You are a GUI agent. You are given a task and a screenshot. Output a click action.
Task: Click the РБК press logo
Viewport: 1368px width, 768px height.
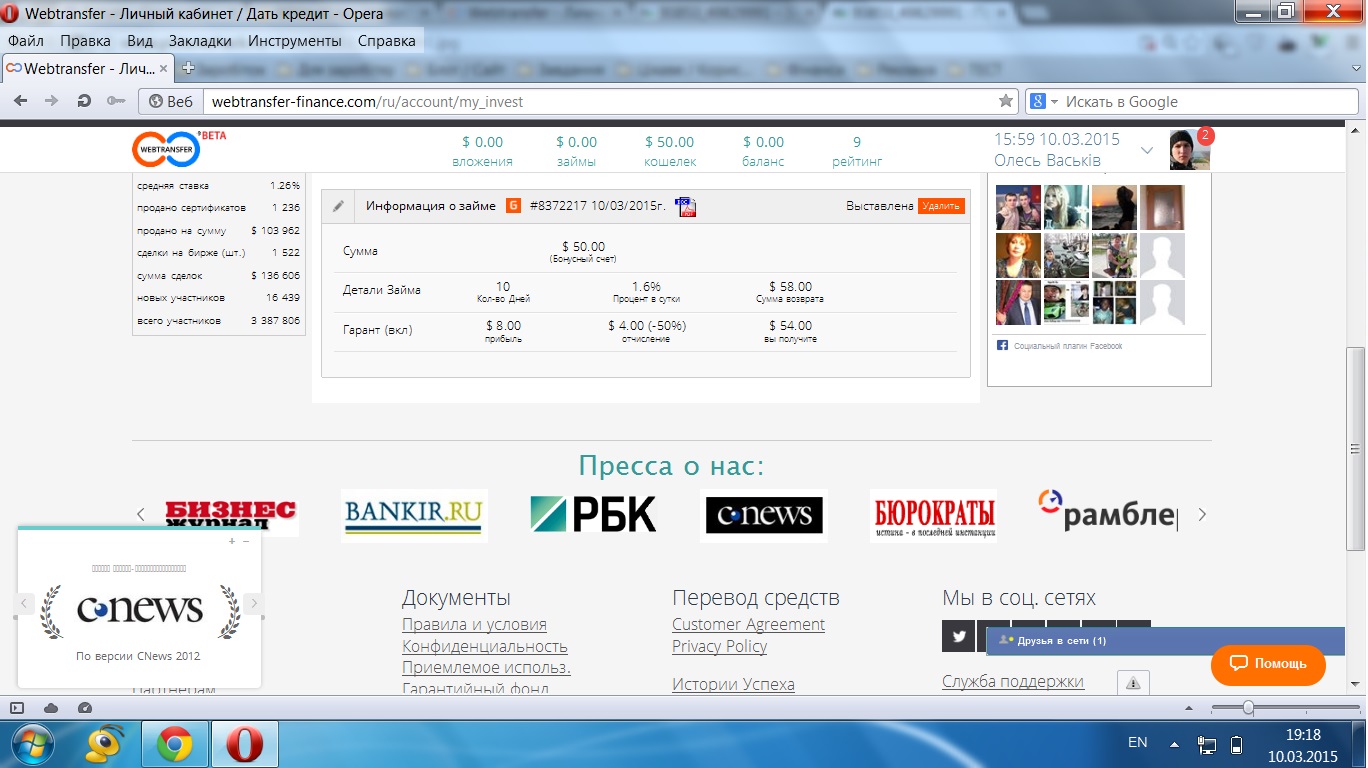(x=593, y=515)
